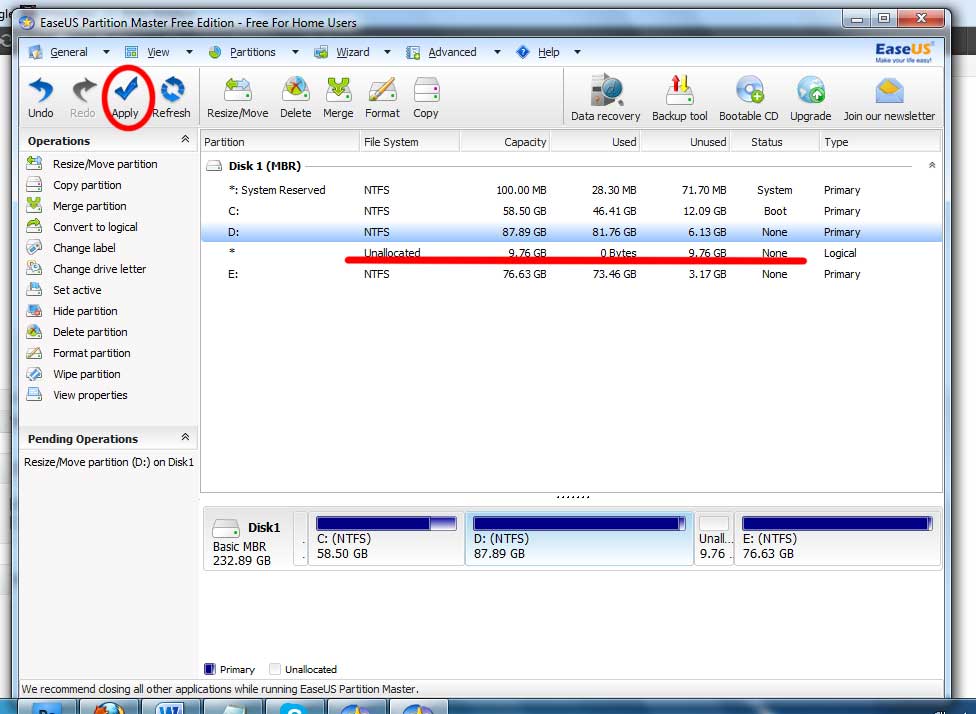Expand dropdown arrow next to Advanced
This screenshot has width=976, height=714.
pyautogui.click(x=497, y=52)
